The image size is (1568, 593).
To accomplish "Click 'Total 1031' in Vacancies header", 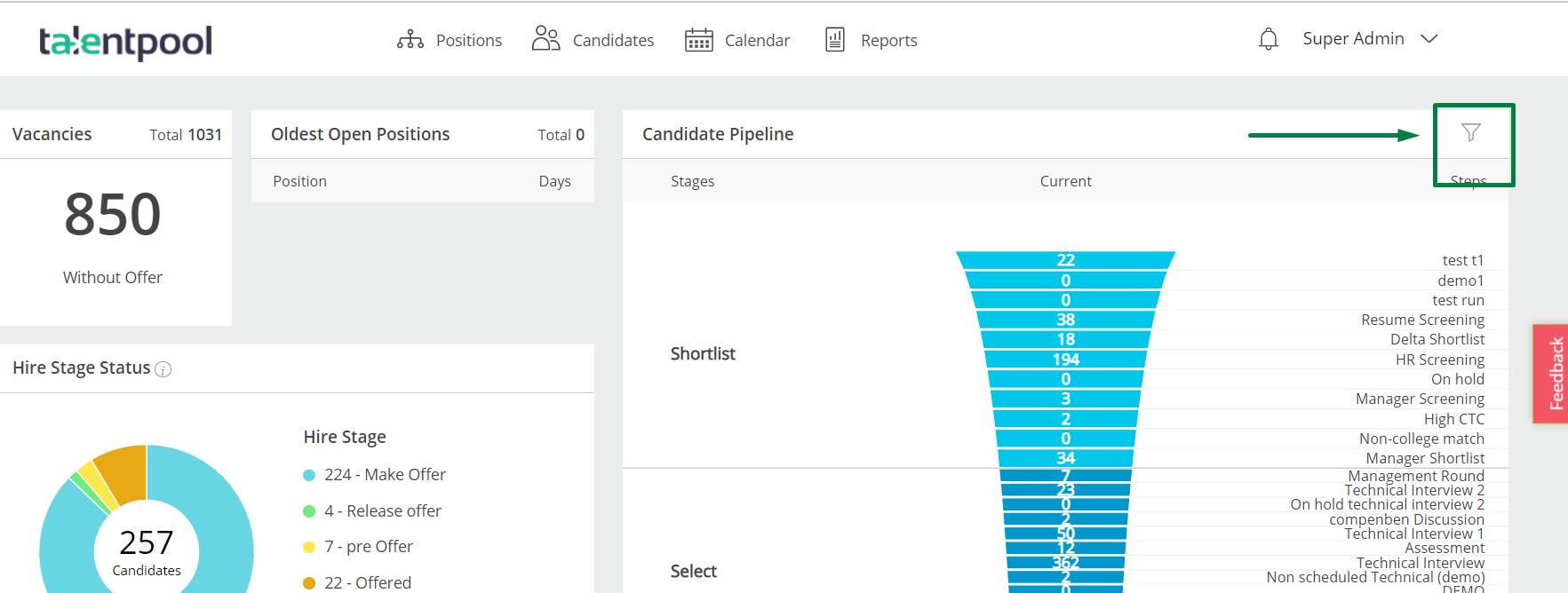I will pyautogui.click(x=186, y=135).
